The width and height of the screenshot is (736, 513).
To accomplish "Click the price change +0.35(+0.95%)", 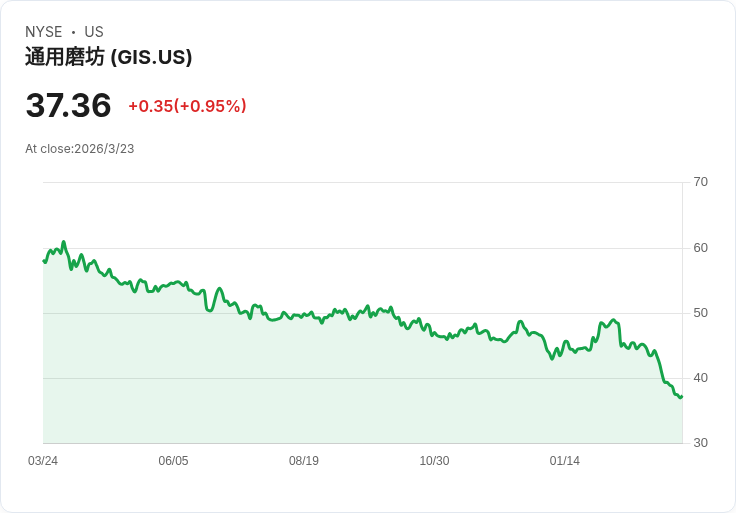I will 187,106.
